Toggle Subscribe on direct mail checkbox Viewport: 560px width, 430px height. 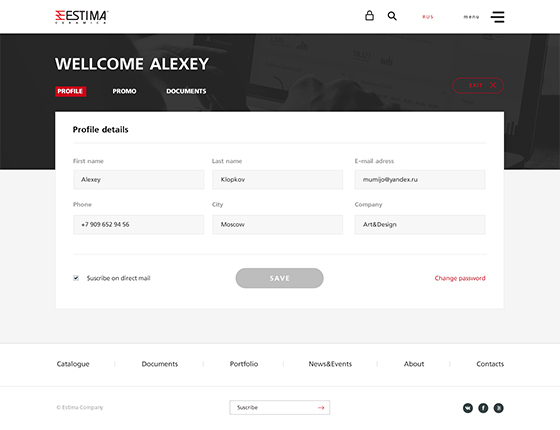click(76, 278)
